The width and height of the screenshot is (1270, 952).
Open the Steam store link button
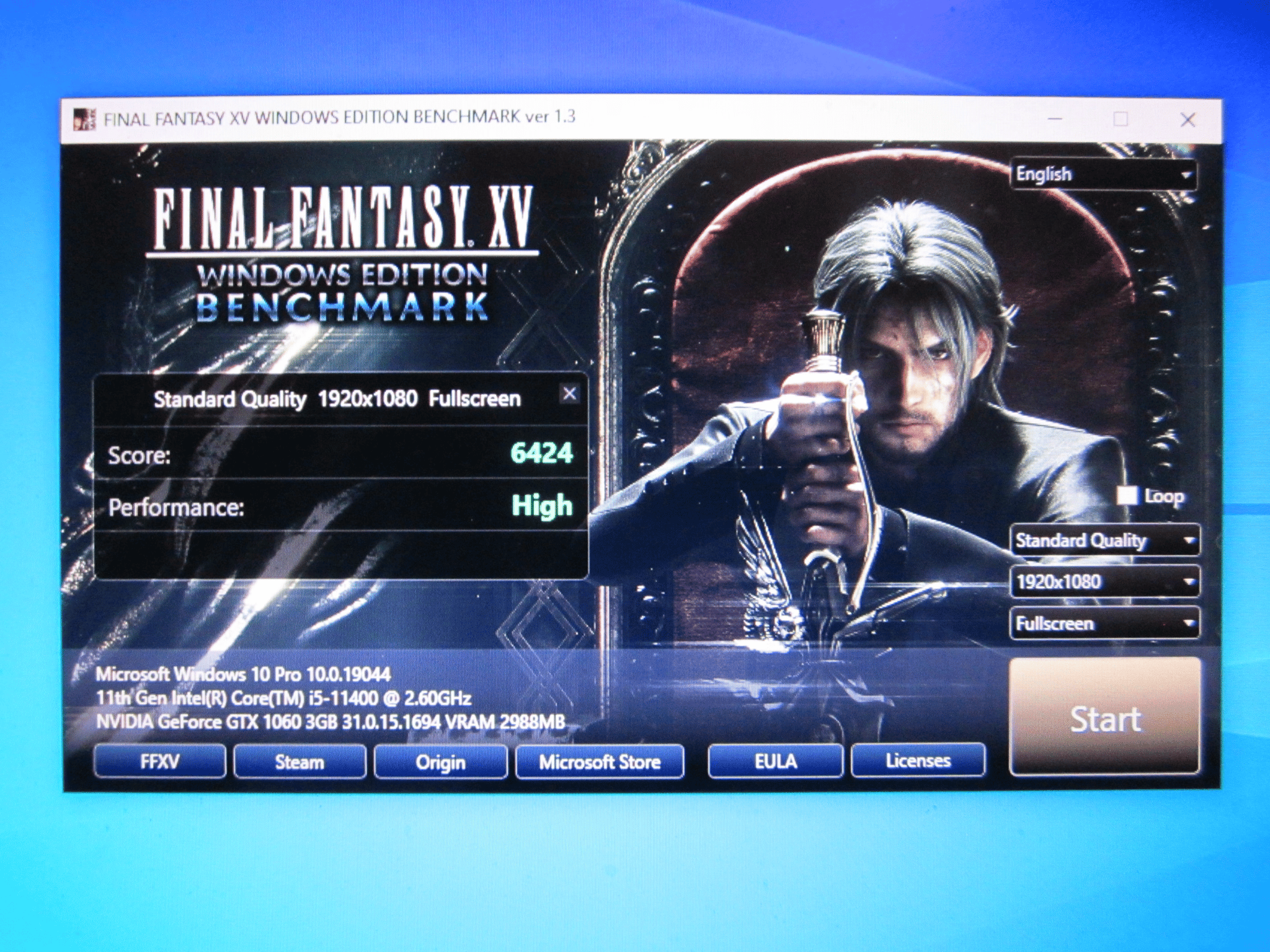300,762
